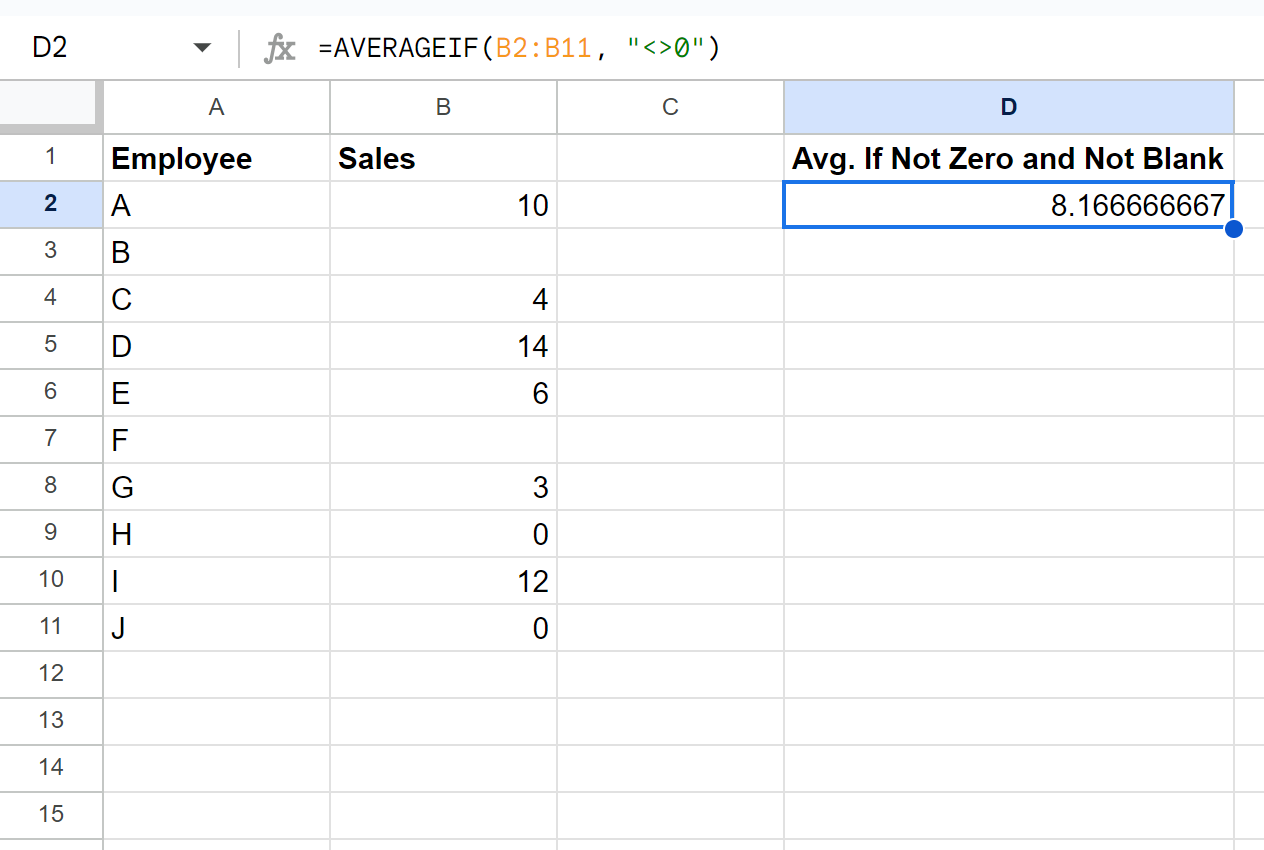Click employee cell F
The width and height of the screenshot is (1264, 850).
pos(216,440)
